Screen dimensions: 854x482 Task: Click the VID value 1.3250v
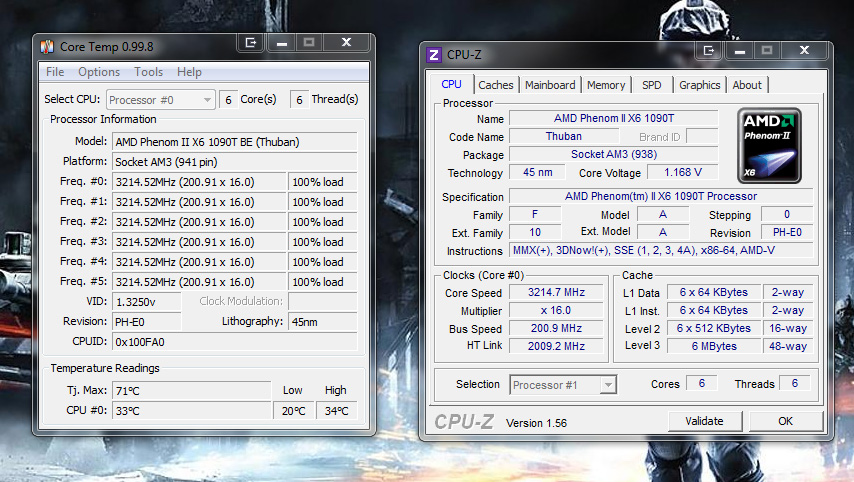click(147, 302)
